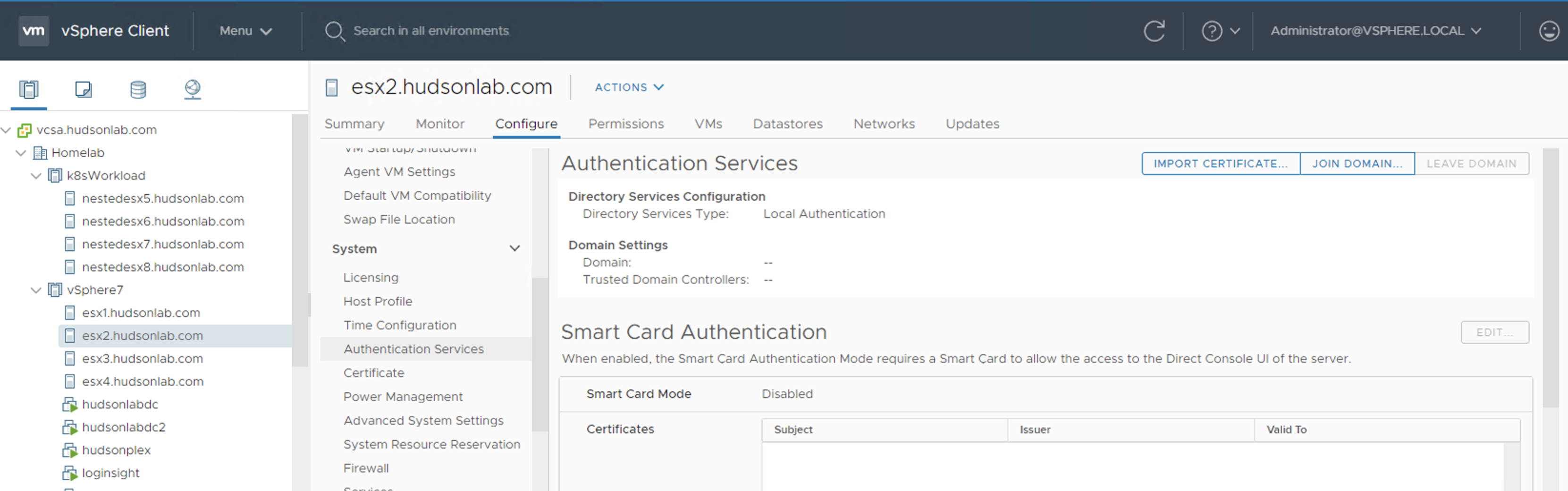This screenshot has height=491, width=1568.
Task: Collapse the System settings section
Action: [514, 248]
